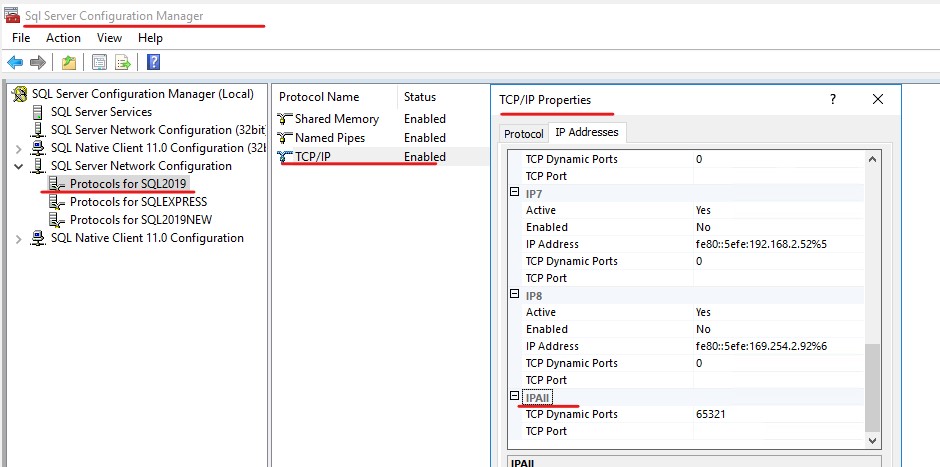Click the properties scrollbar up arrow
Viewport: 940px width, 467px height.
coord(872,159)
